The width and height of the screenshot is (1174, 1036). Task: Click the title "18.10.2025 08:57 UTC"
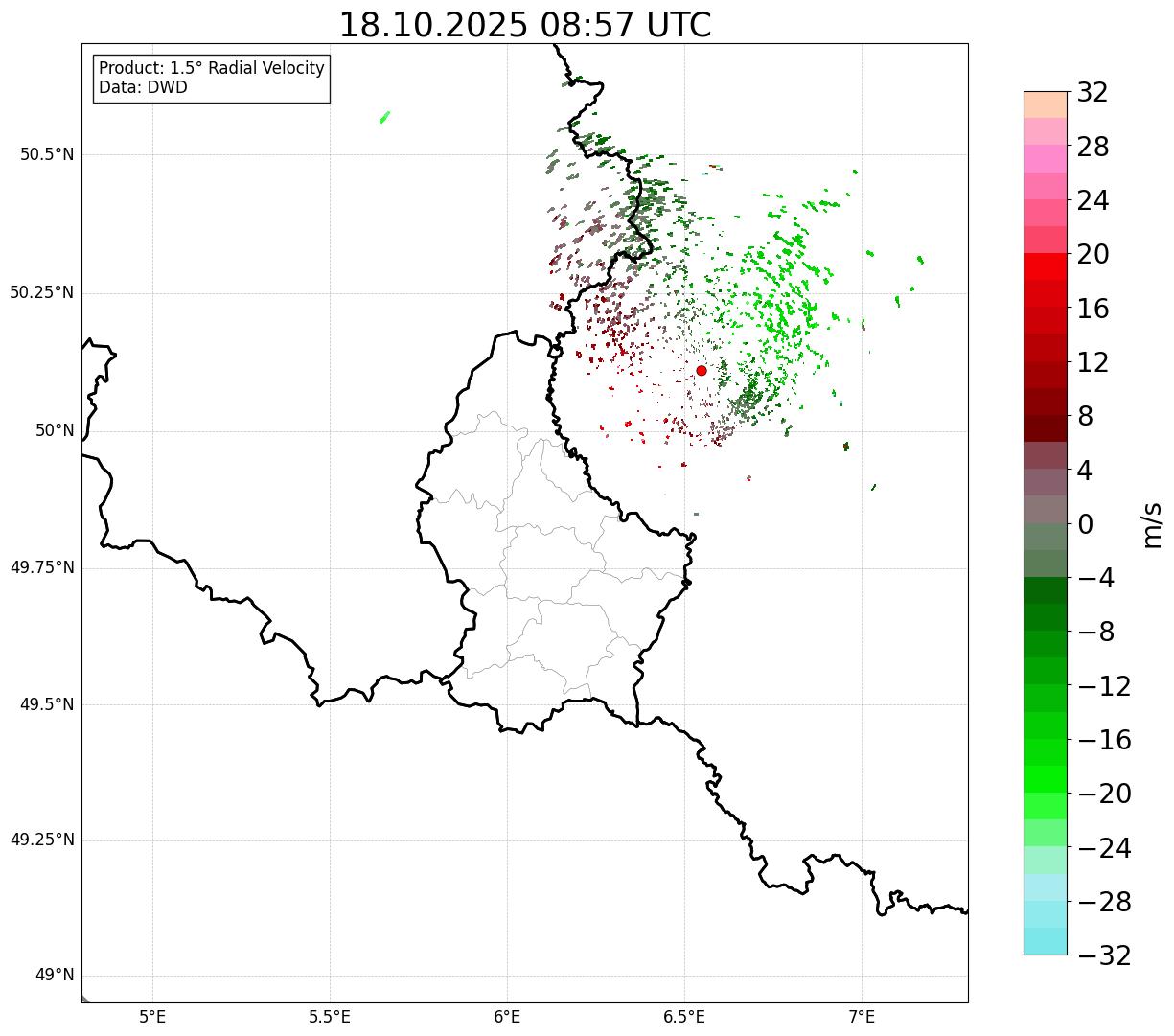point(525,25)
